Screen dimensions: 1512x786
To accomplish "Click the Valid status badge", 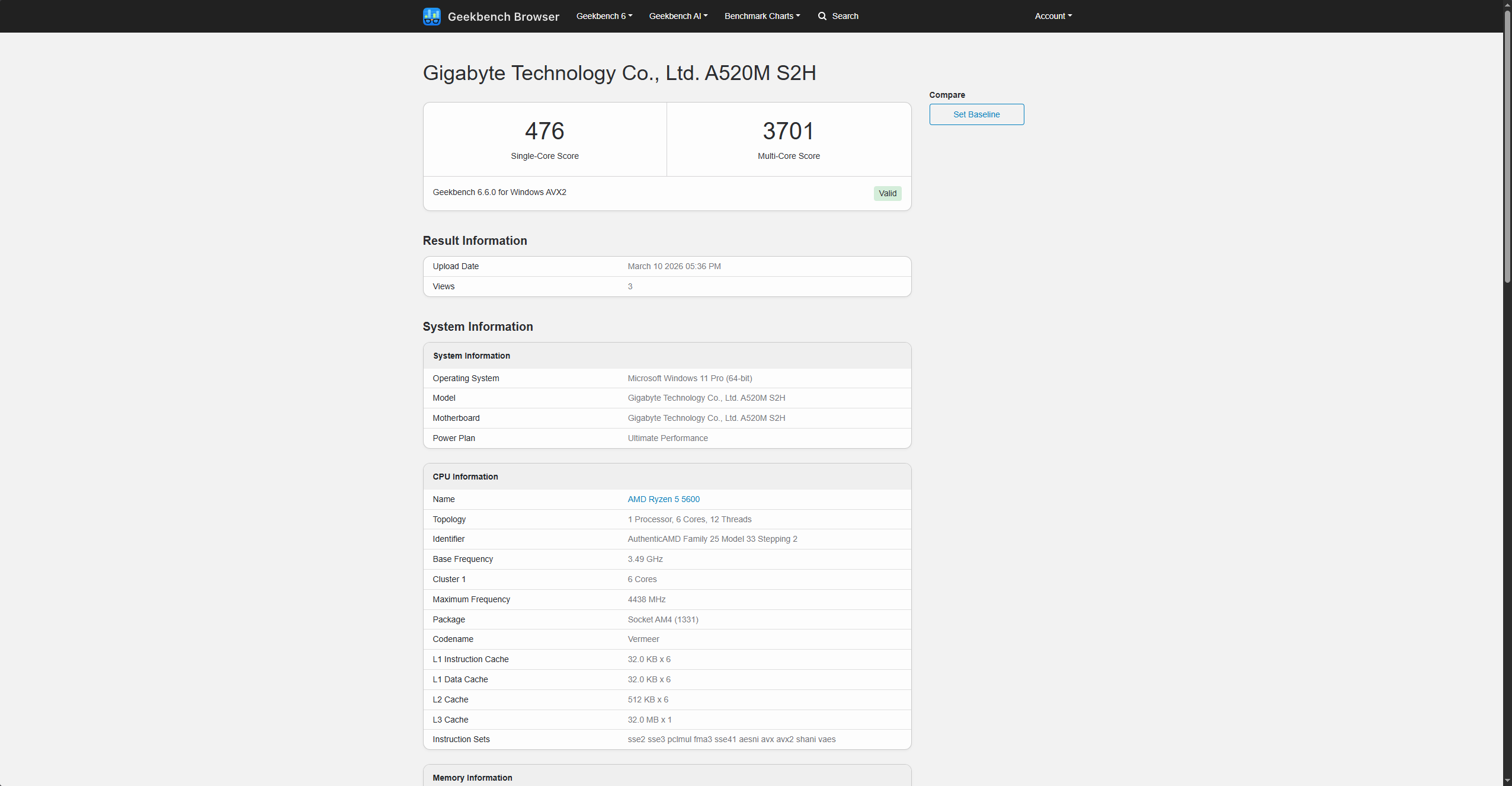I will click(x=886, y=193).
